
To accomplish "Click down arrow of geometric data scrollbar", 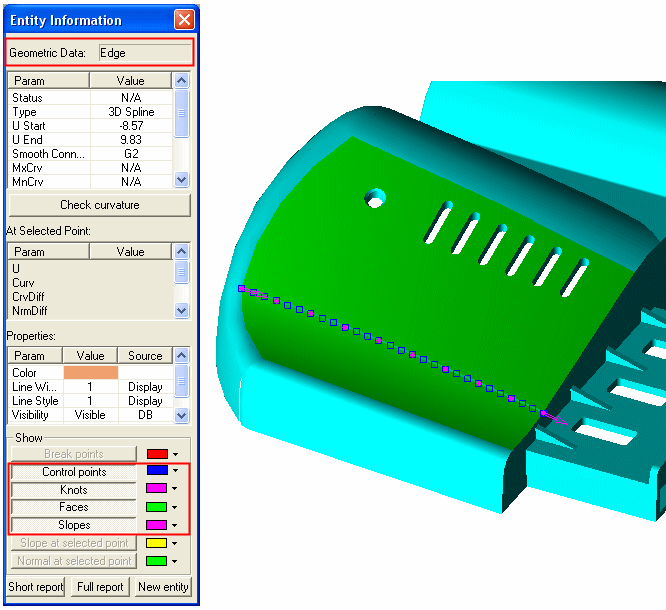I will (x=181, y=180).
